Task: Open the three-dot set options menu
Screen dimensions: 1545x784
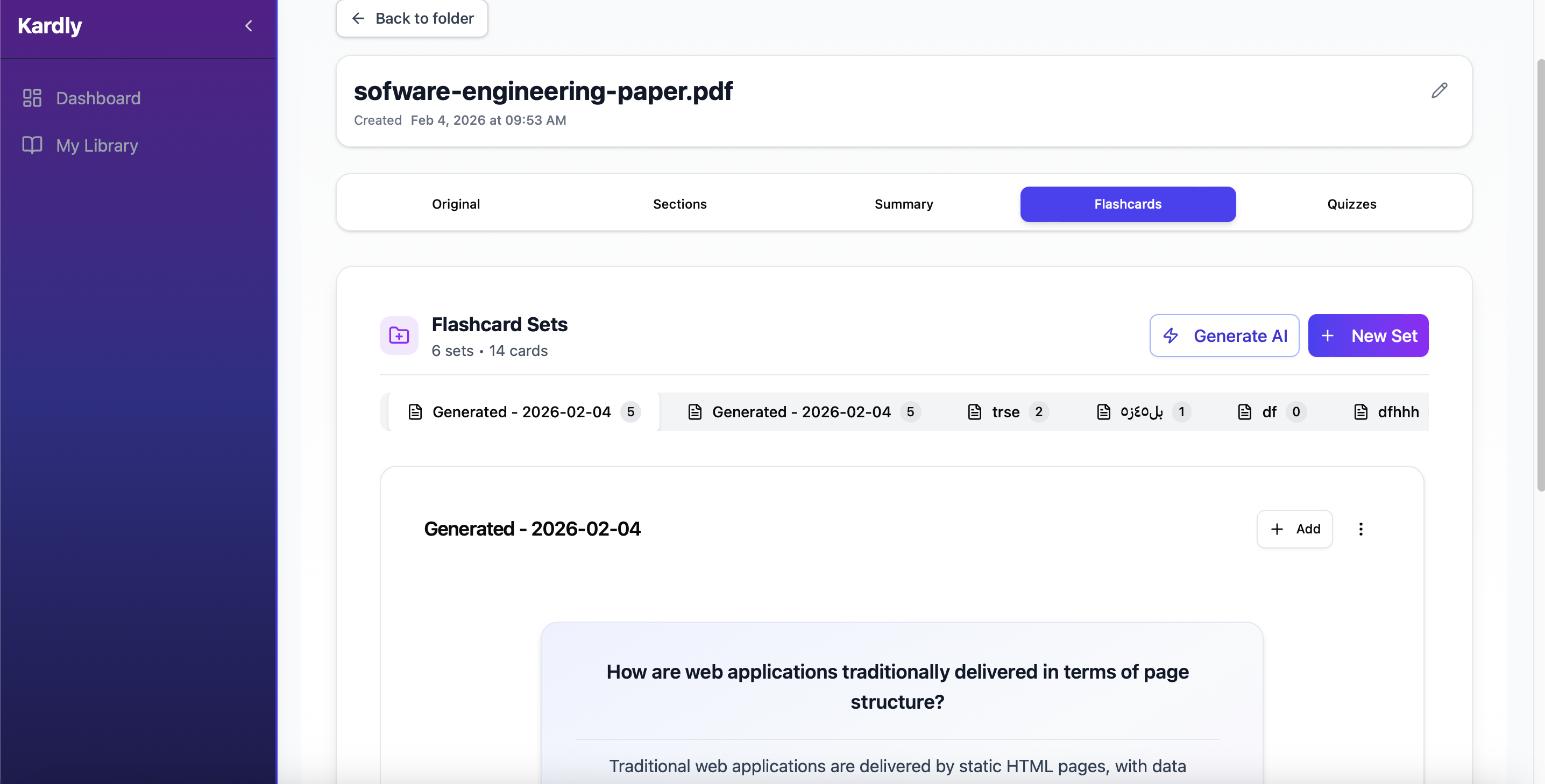Action: pyautogui.click(x=1361, y=529)
